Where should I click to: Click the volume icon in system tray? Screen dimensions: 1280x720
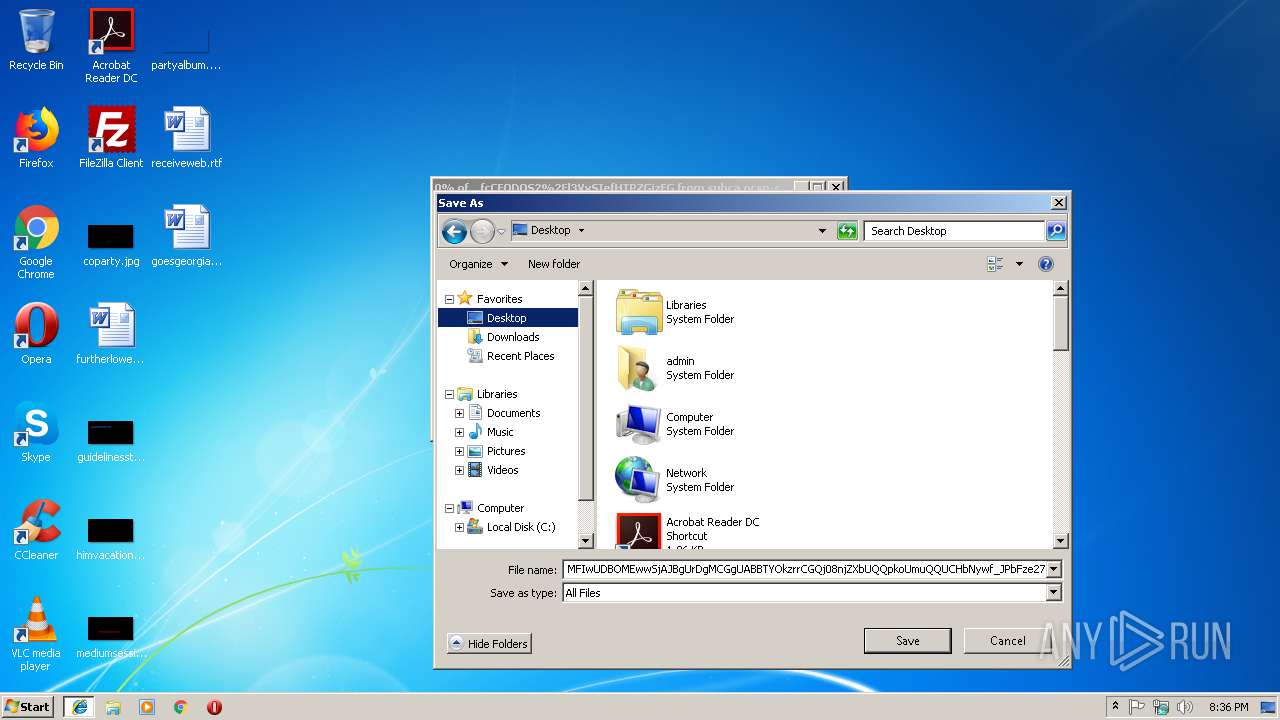pos(1185,707)
